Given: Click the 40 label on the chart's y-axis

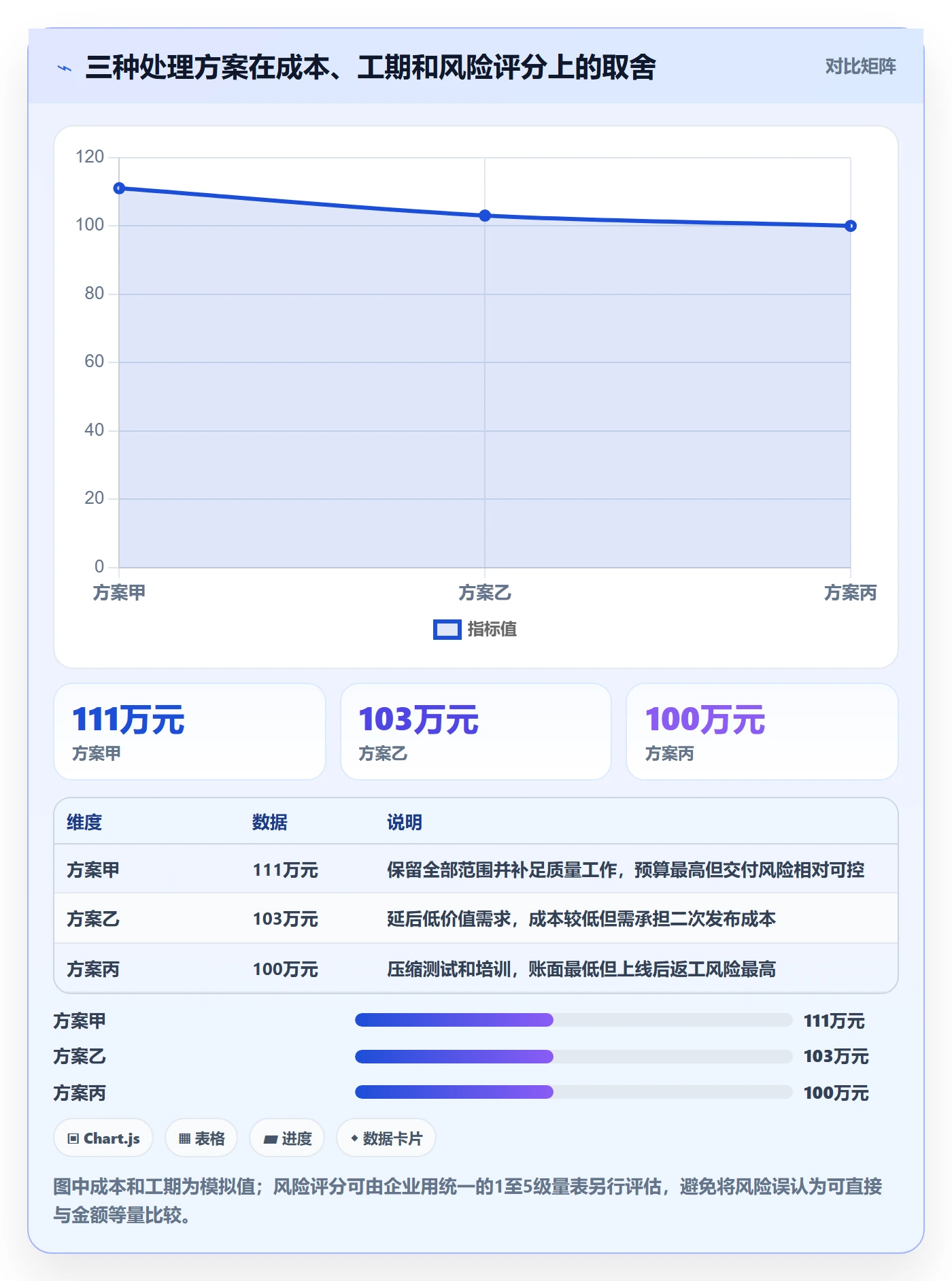Looking at the screenshot, I should pos(94,430).
